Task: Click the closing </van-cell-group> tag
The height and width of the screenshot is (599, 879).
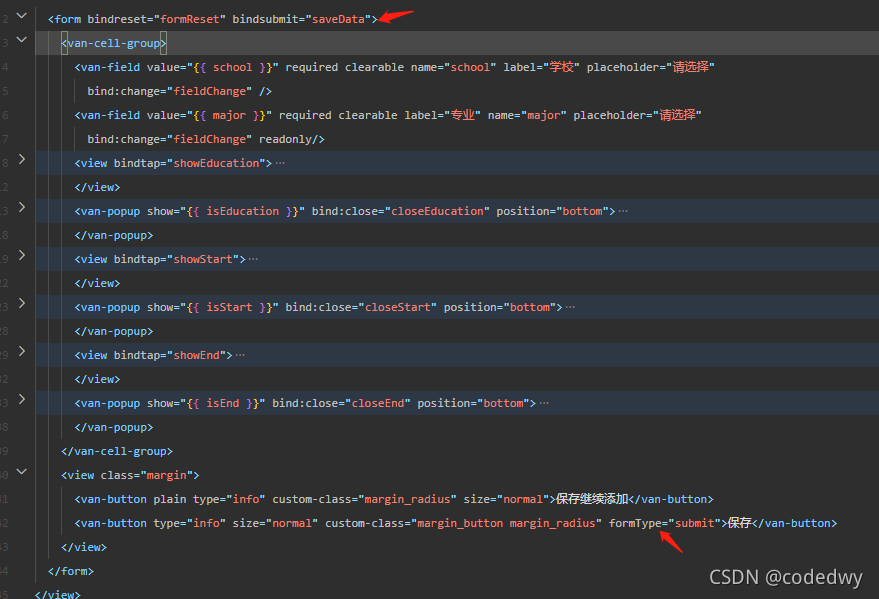Action: (x=117, y=451)
